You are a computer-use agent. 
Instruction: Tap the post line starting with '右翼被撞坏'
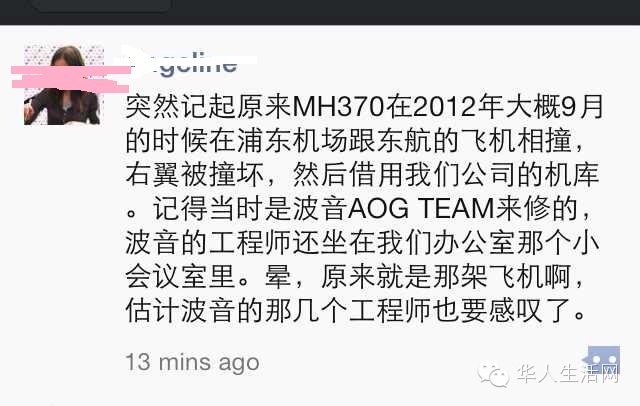click(x=362, y=175)
